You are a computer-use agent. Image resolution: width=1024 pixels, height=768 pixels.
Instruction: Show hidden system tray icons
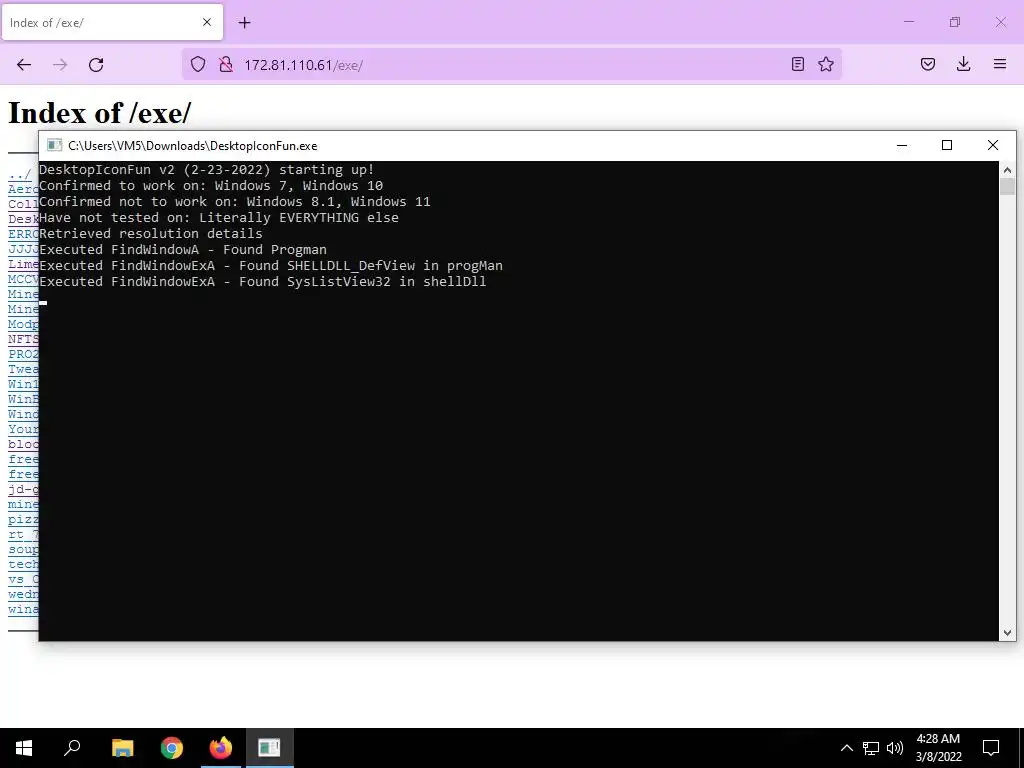click(x=846, y=748)
